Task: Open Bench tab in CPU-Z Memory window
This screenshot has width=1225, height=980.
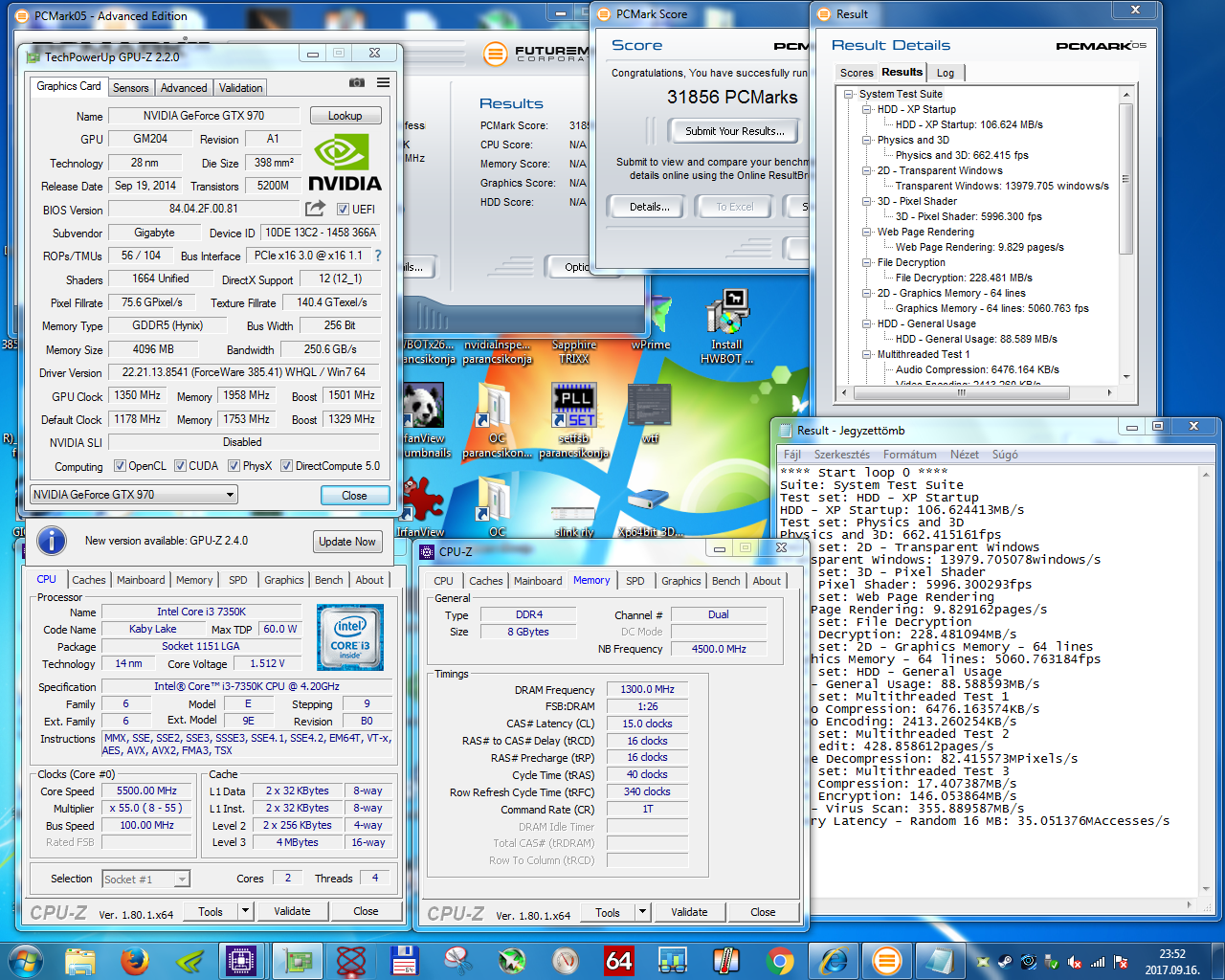Action: click(725, 581)
